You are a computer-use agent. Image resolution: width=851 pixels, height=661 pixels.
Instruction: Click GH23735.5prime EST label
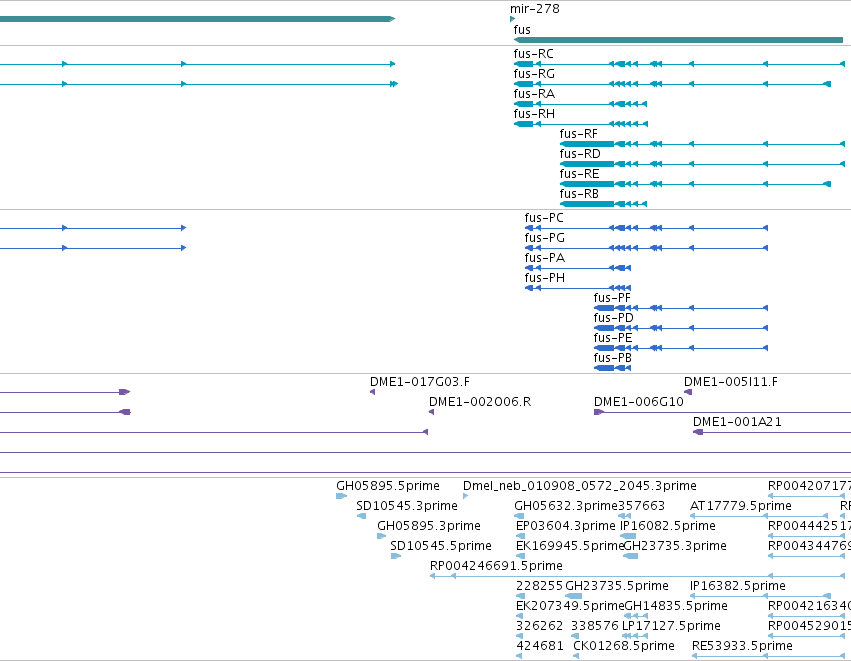[x=617, y=586]
